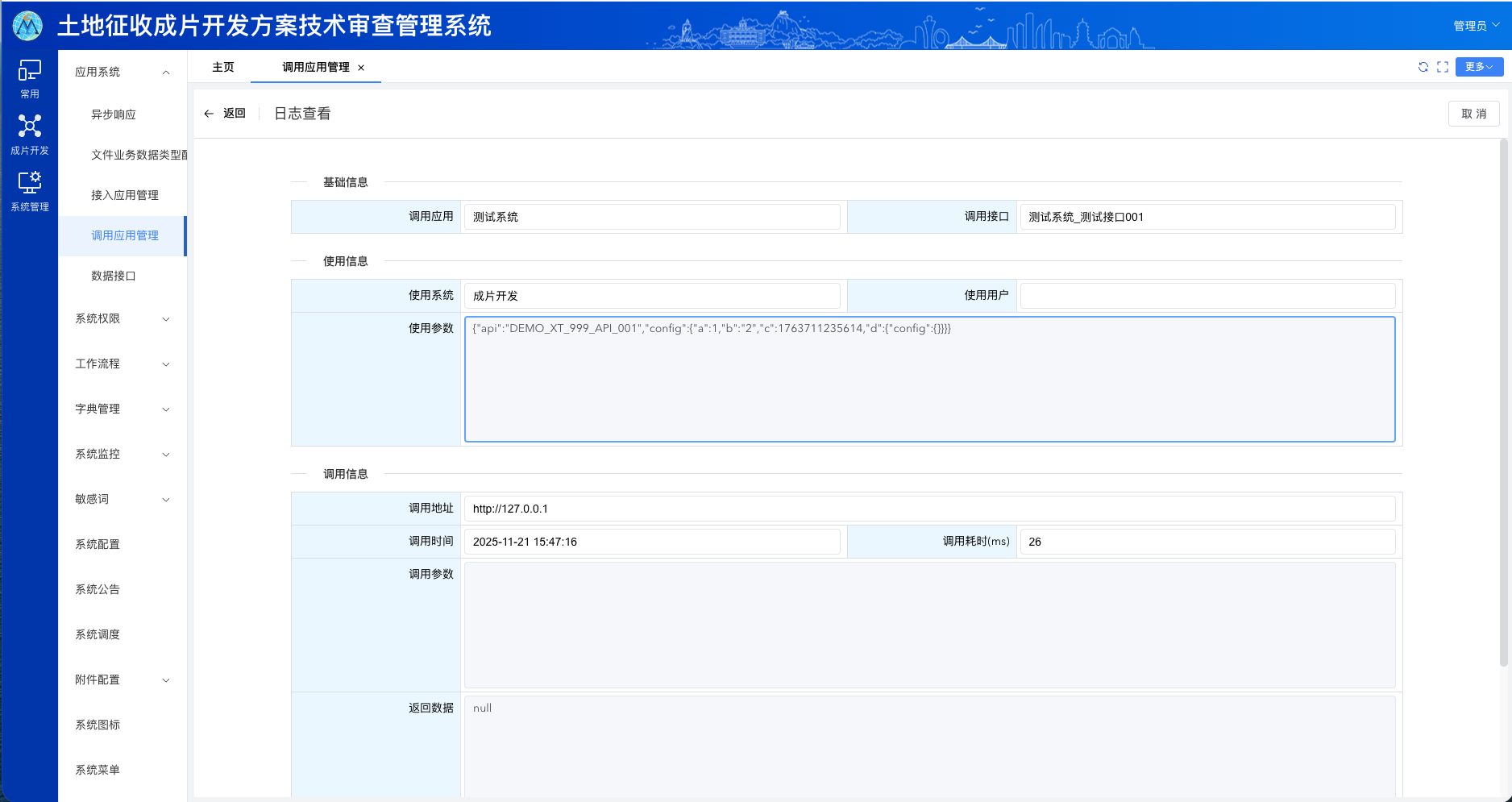
Task: Enter fullscreen via the fullscreen icon
Action: coord(1442,68)
